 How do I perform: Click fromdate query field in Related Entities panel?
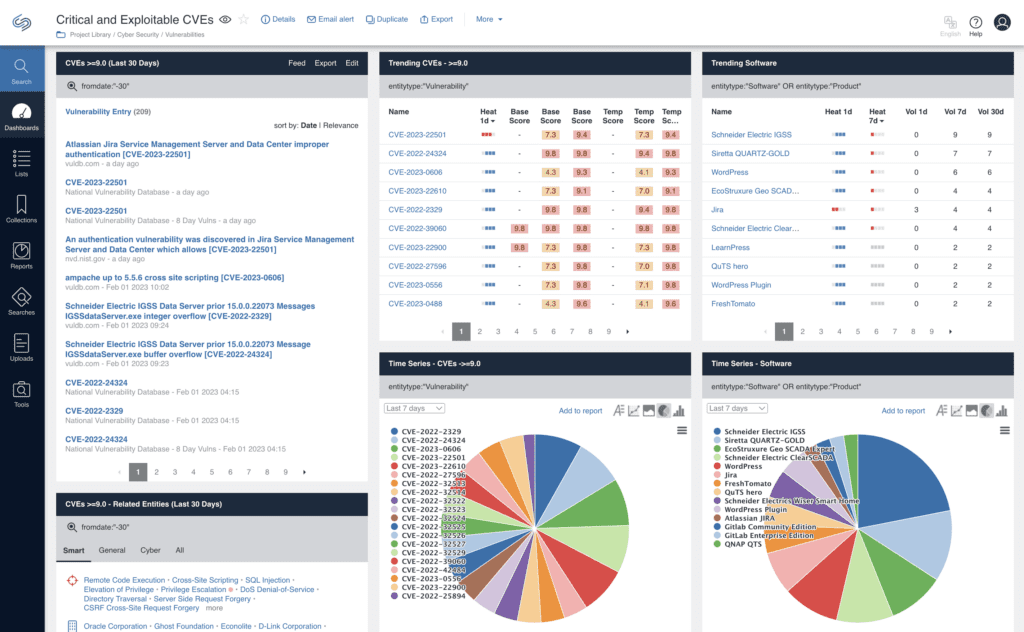coord(212,527)
